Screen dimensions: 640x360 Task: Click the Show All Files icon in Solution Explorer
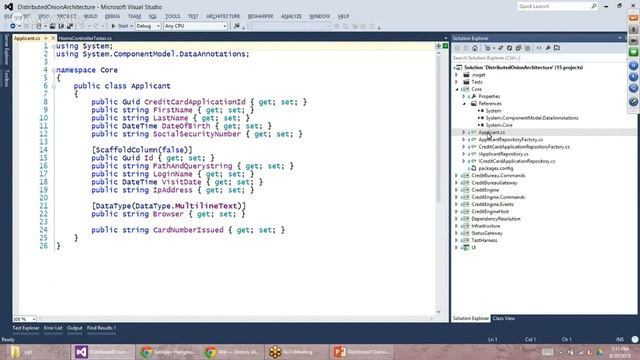[527, 48]
